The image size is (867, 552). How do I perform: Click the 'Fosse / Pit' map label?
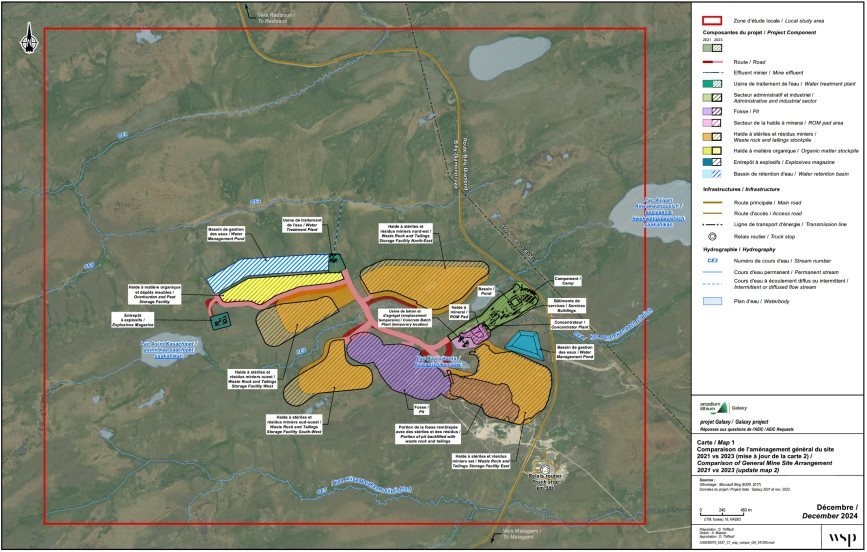pos(421,409)
